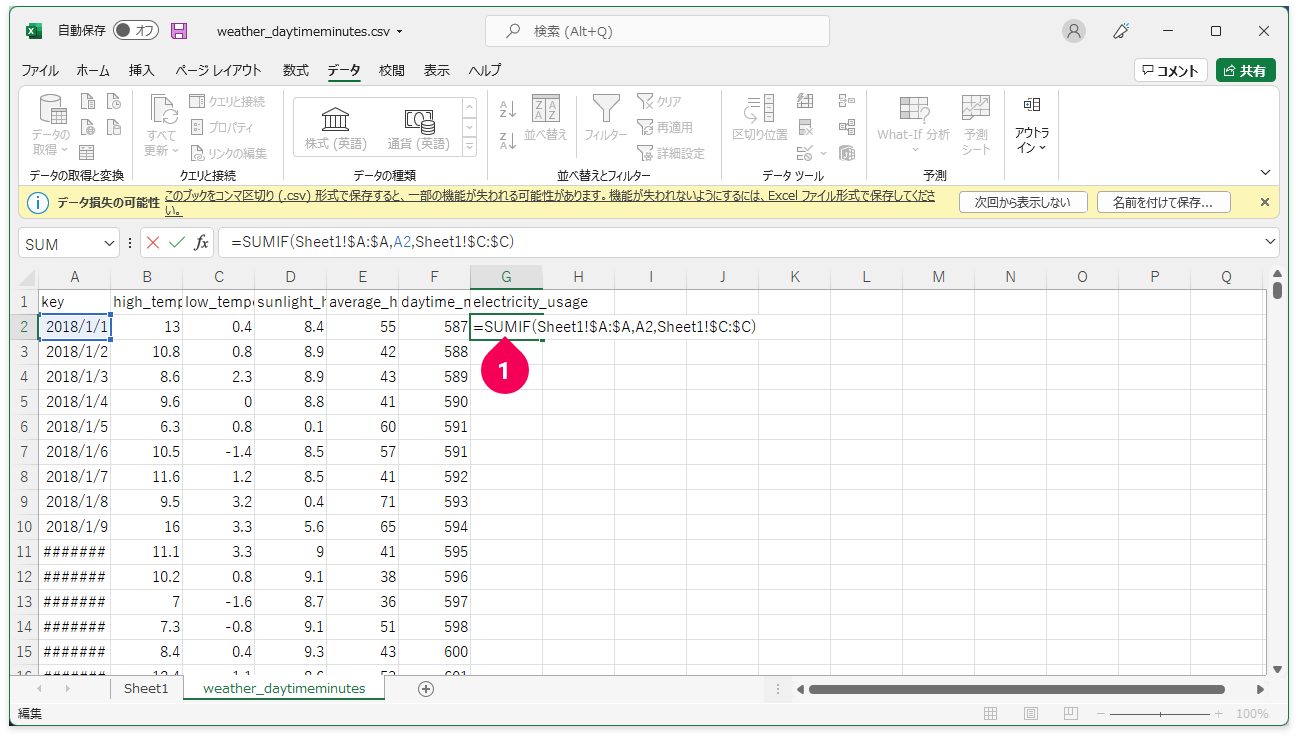Sort descending with the Z-A icon
This screenshot has height=738, width=1298.
(x=507, y=141)
